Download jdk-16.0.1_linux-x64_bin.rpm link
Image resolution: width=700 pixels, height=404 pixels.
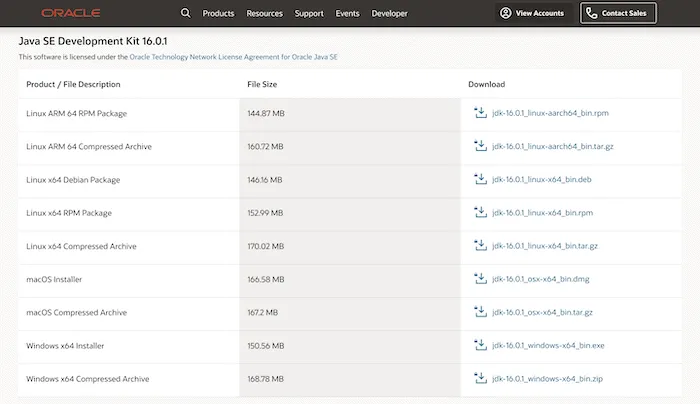coord(542,212)
